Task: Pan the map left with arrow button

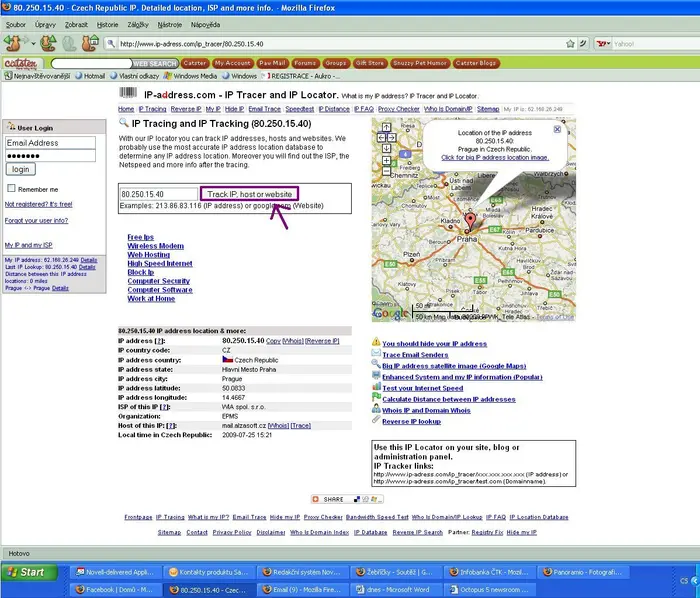Action: pyautogui.click(x=382, y=138)
